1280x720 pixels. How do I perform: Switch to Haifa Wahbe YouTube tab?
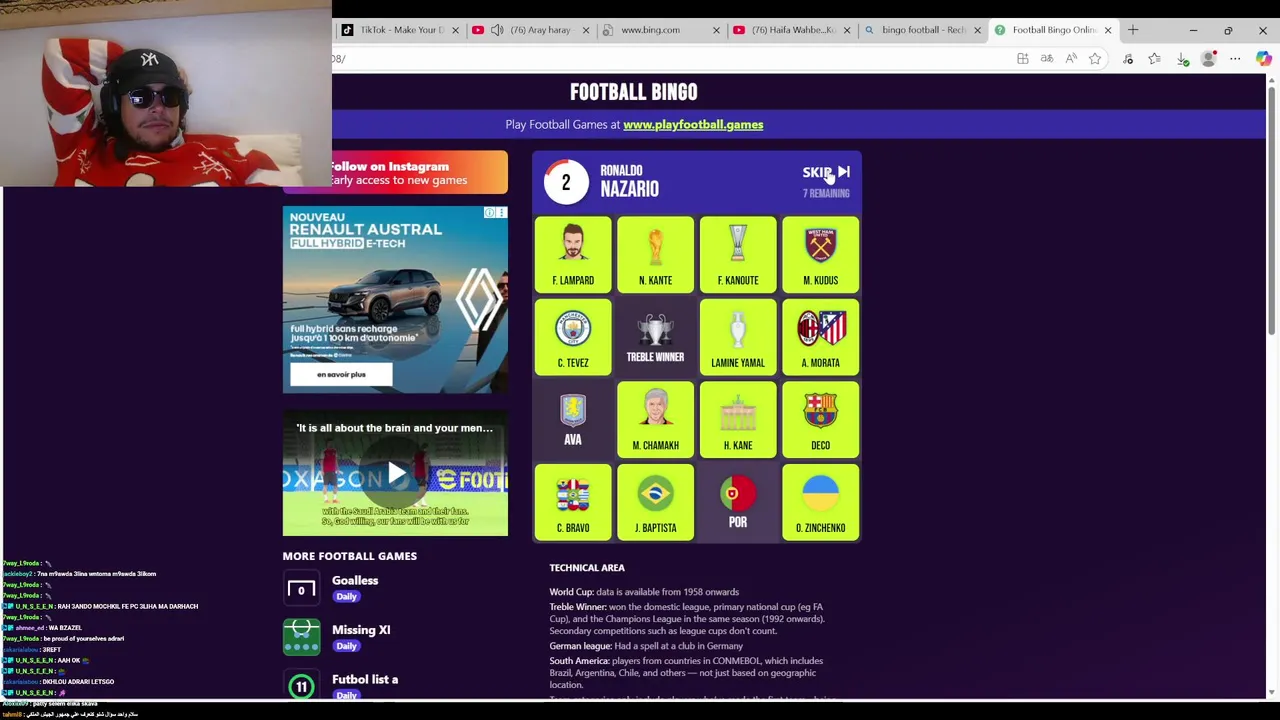pyautogui.click(x=792, y=30)
